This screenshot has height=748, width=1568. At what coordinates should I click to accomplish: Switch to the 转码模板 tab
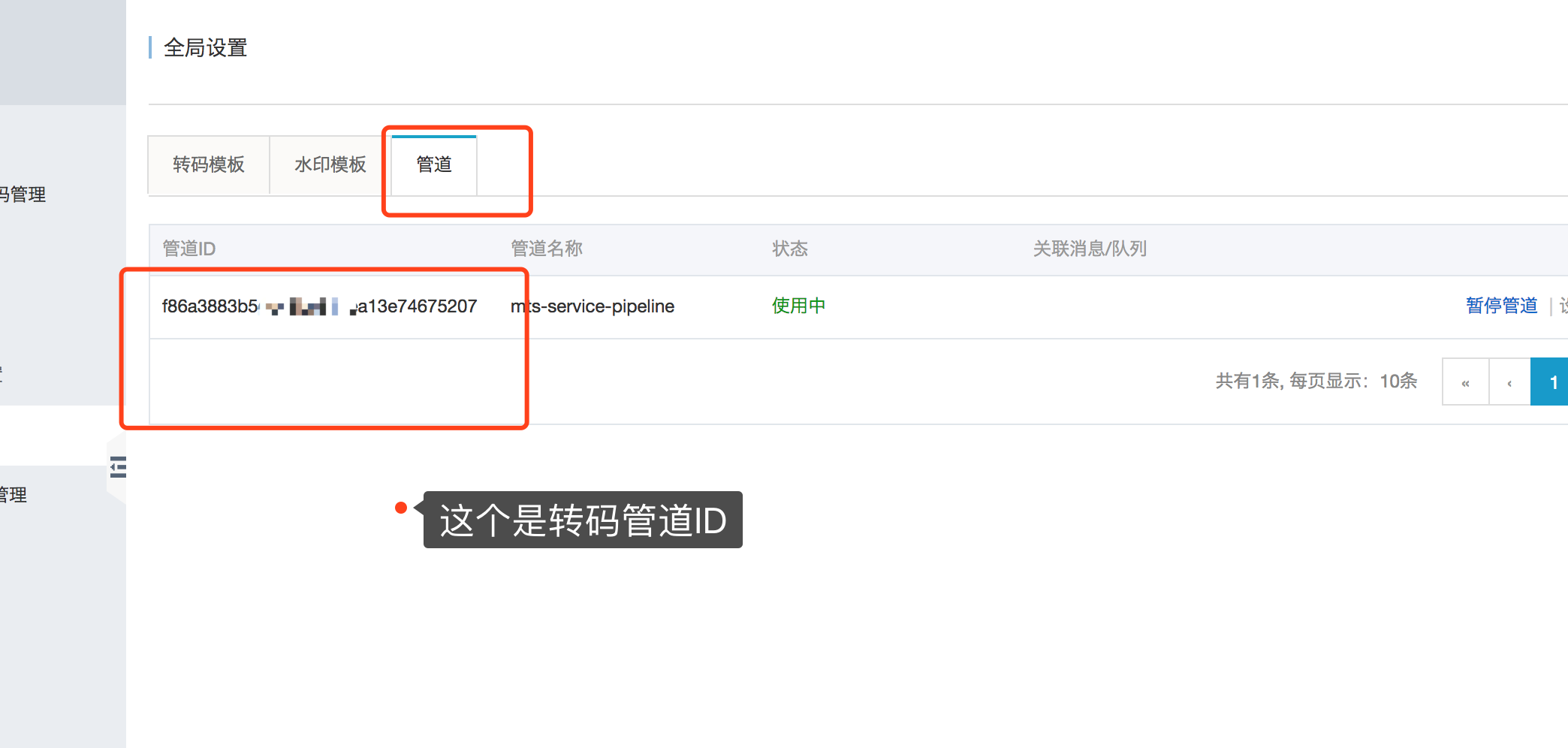click(209, 164)
